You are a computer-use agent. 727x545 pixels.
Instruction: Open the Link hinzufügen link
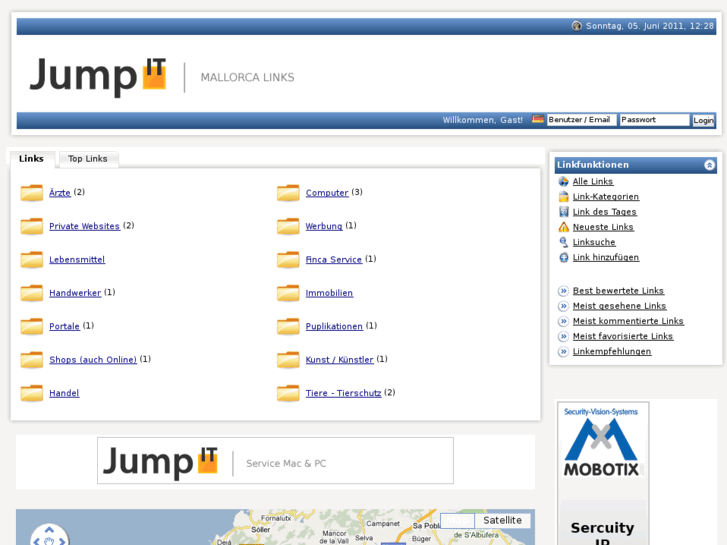point(606,257)
